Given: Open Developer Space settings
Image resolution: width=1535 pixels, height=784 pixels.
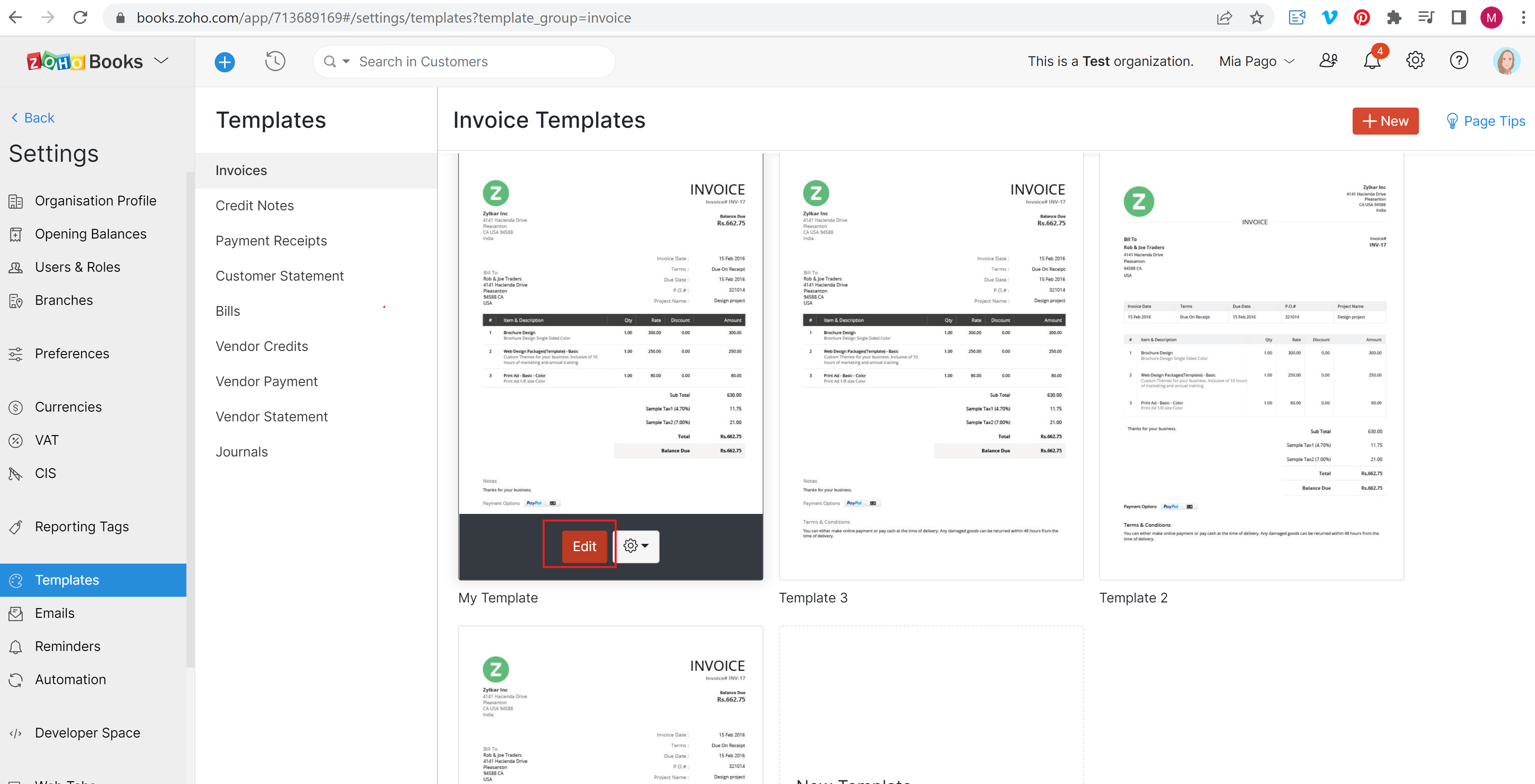Looking at the screenshot, I should click(x=93, y=733).
